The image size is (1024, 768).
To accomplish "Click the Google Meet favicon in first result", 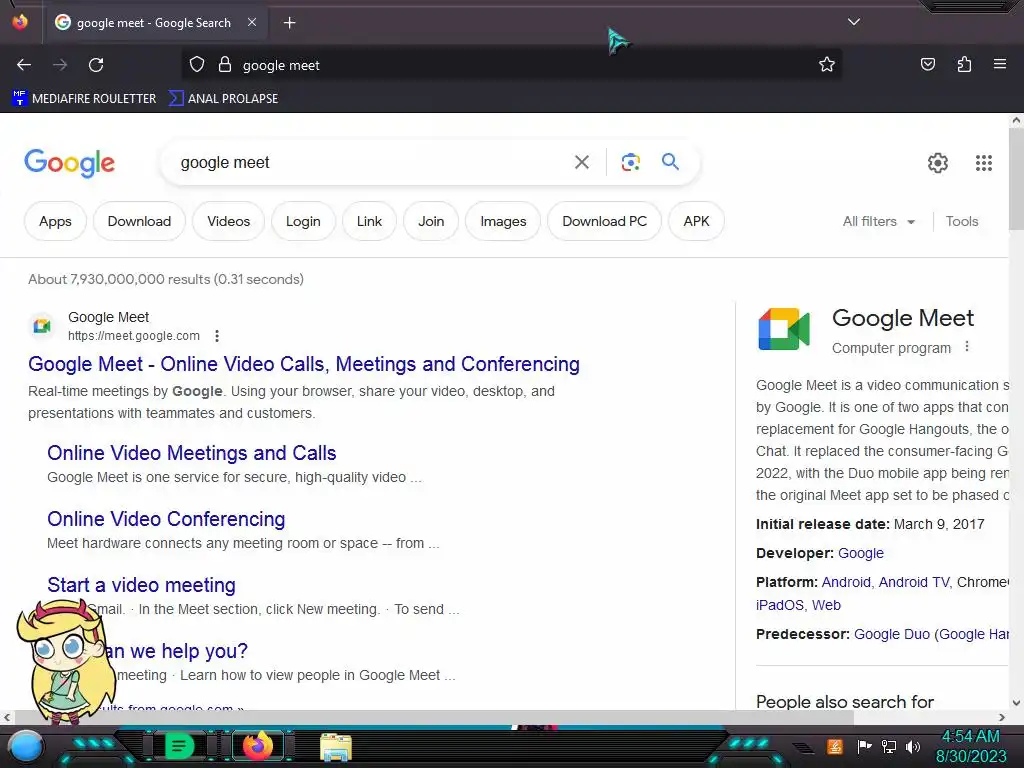I will click(42, 325).
